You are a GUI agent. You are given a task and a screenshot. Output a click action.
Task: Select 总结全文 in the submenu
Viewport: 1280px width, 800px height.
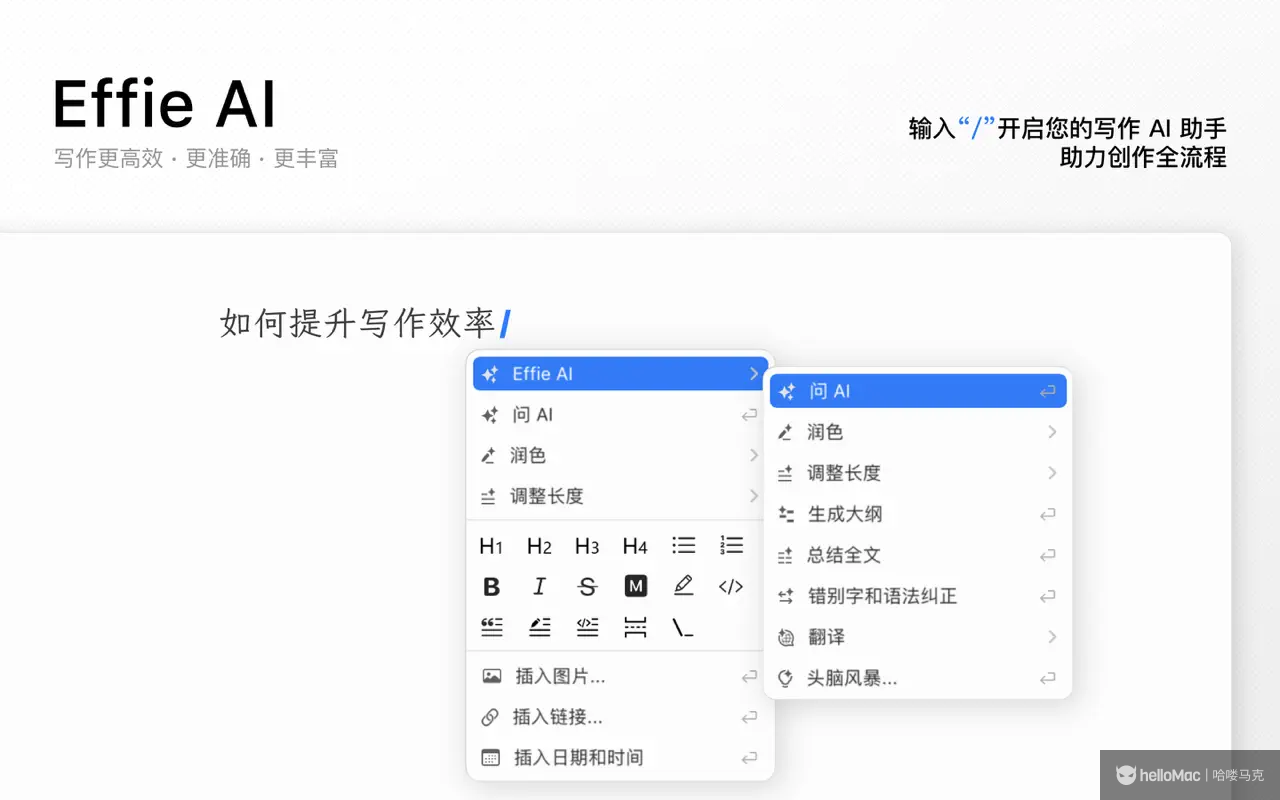(918, 555)
